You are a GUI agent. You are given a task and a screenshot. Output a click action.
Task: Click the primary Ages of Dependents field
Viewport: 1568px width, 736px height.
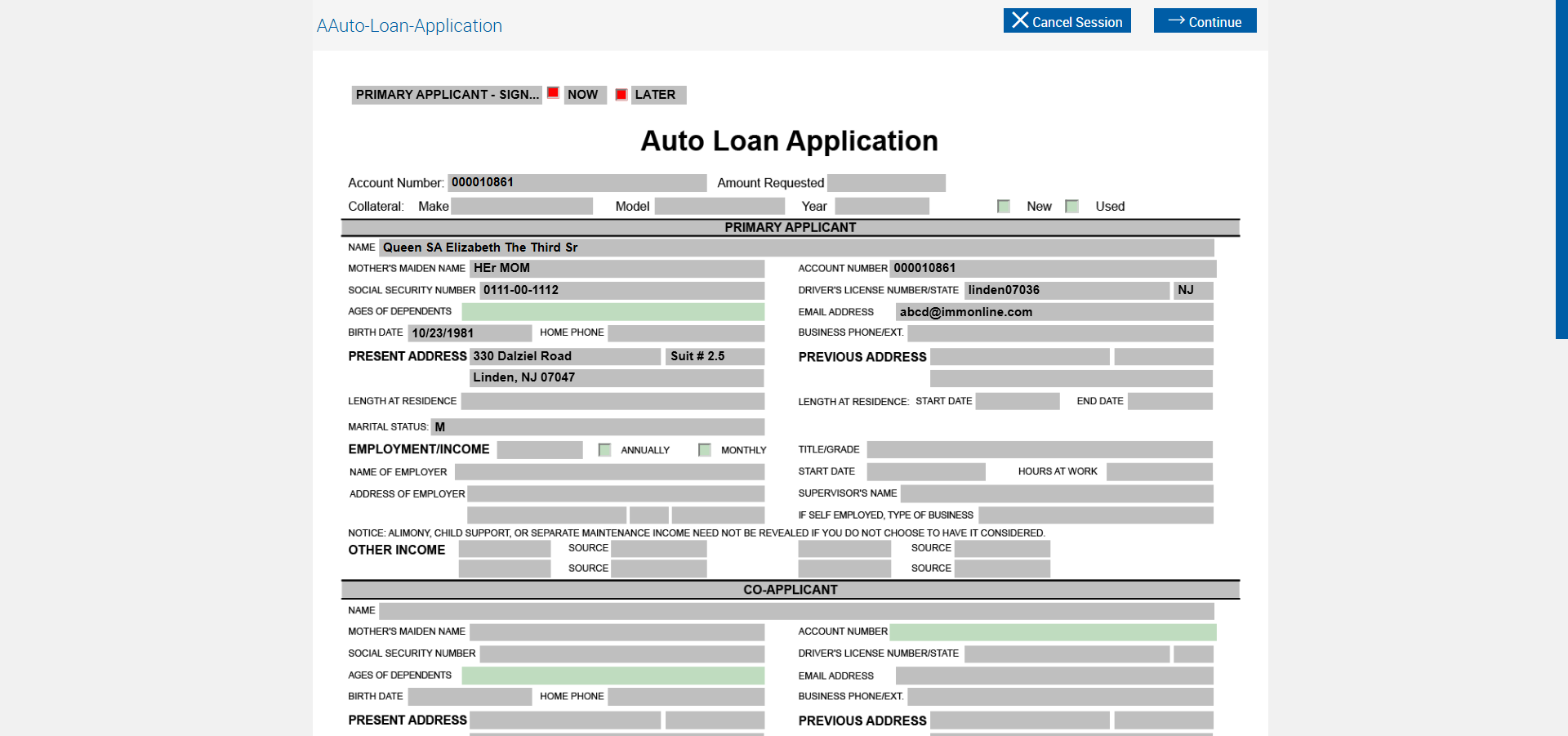click(612, 311)
